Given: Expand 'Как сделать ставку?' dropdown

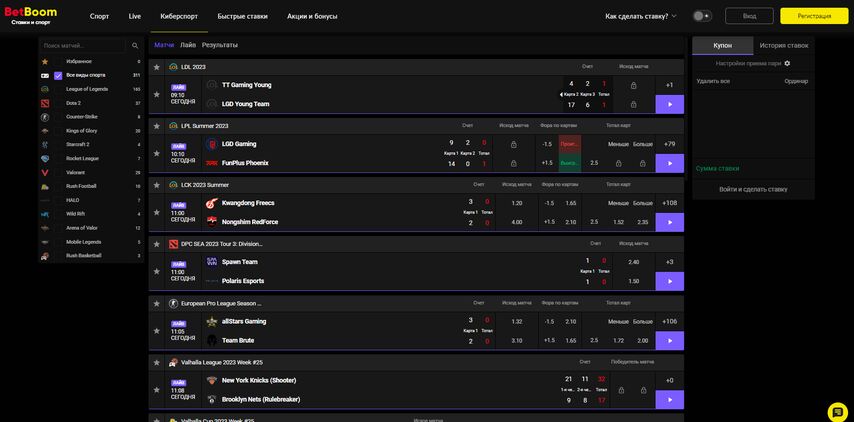Looking at the screenshot, I should pos(640,16).
